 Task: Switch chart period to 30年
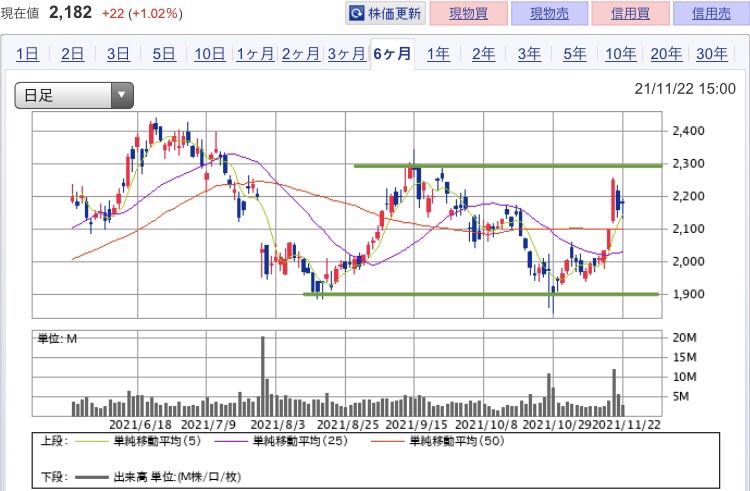712,54
